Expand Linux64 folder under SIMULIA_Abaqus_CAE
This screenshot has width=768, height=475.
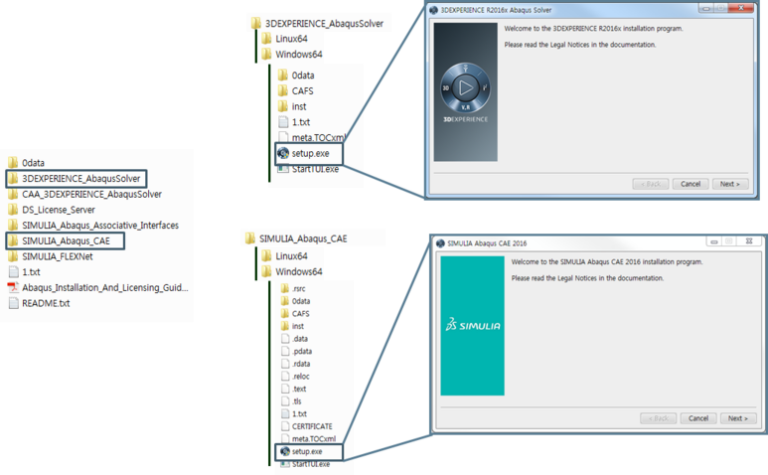pyautogui.click(x=282, y=255)
